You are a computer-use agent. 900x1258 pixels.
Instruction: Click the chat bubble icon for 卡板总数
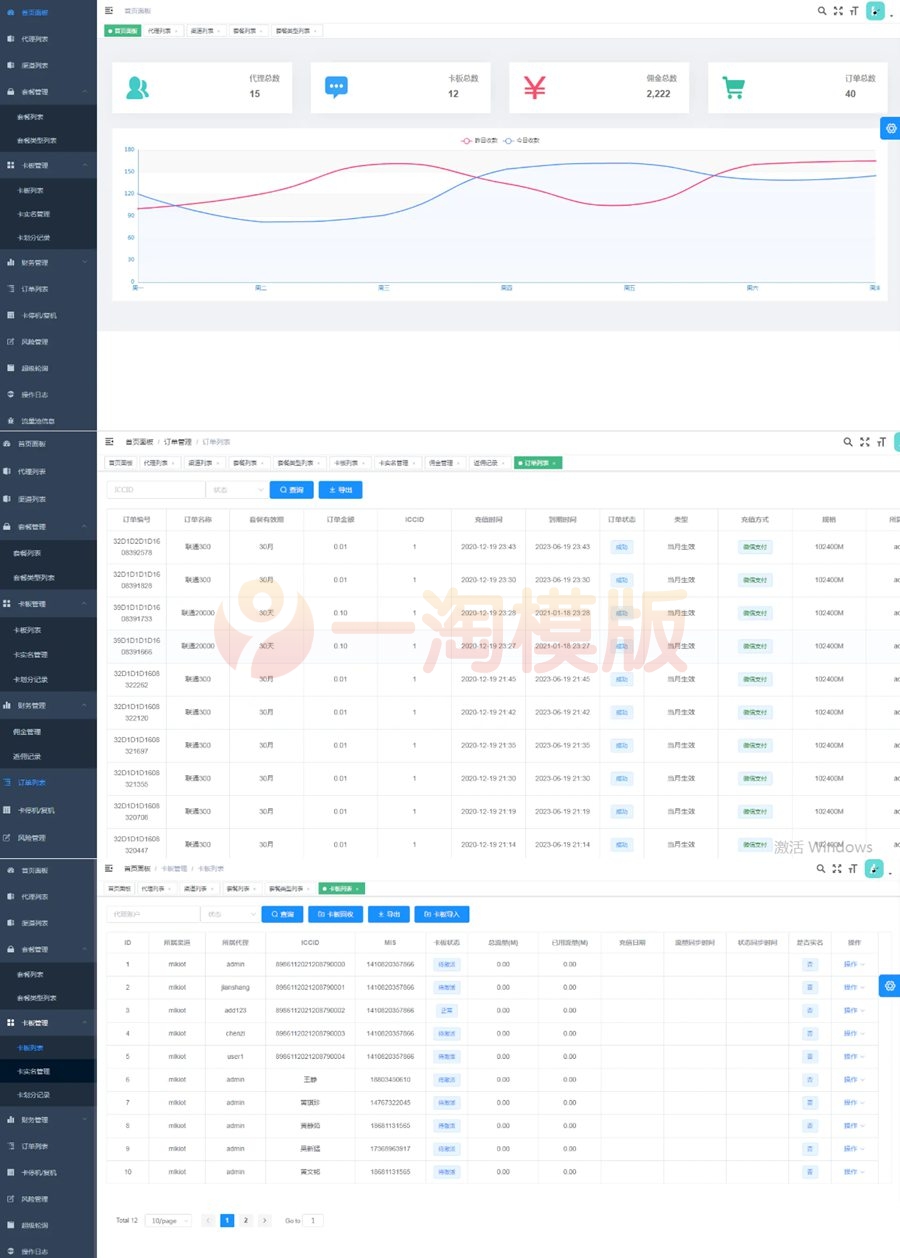pos(337,88)
